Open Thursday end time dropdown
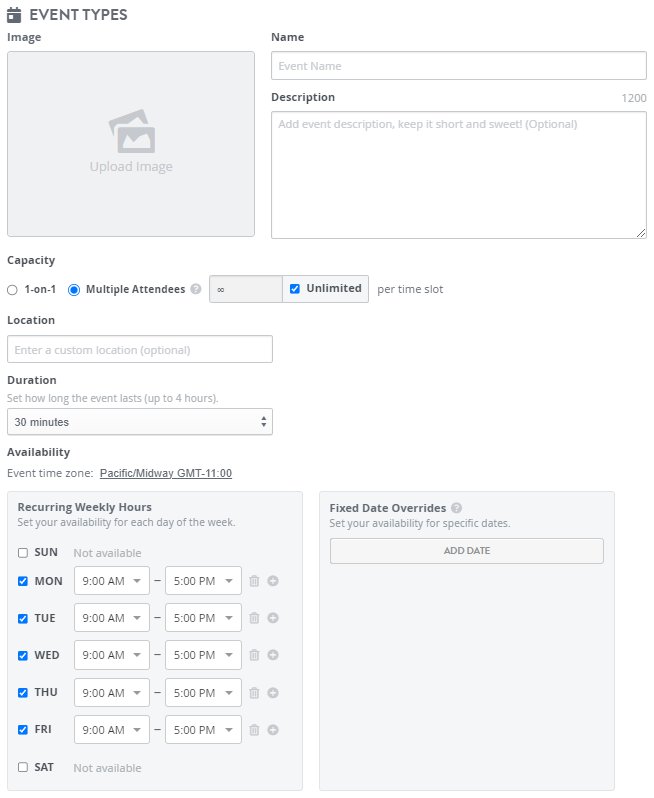 [x=203, y=693]
